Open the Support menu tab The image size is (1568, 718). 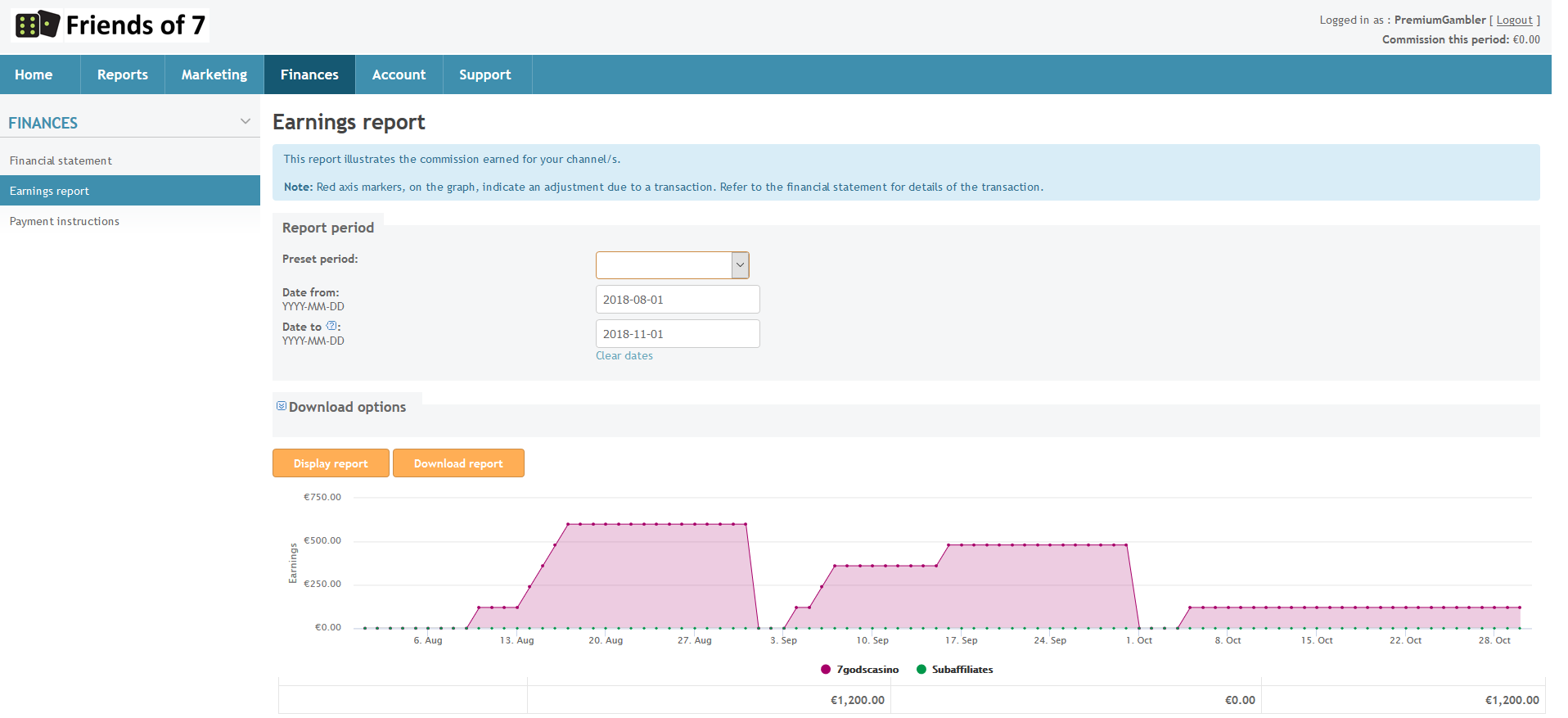(x=485, y=75)
